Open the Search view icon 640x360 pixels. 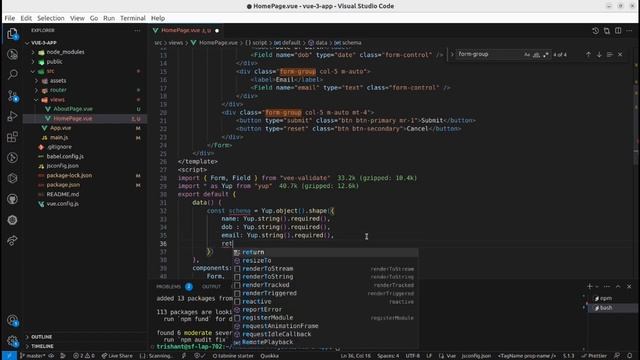click(x=12, y=74)
